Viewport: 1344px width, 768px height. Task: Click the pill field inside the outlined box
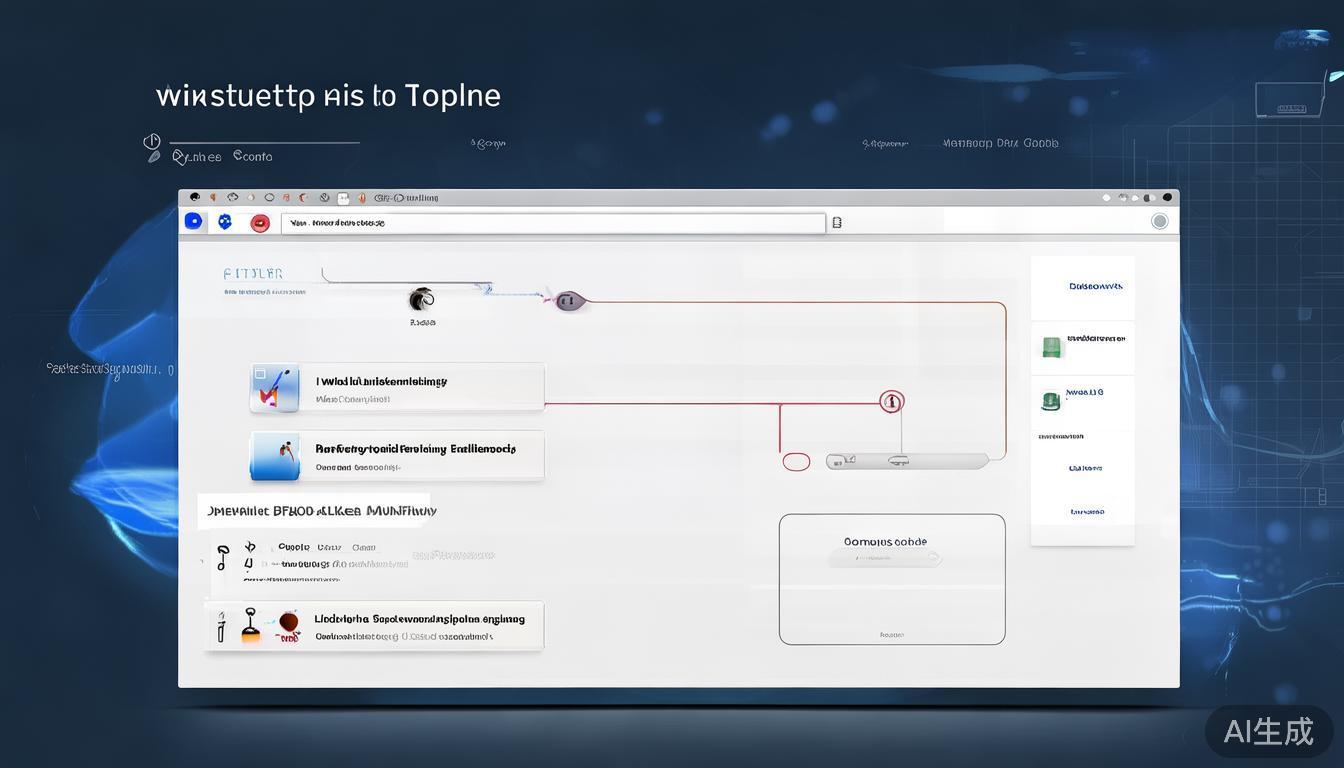pos(885,560)
